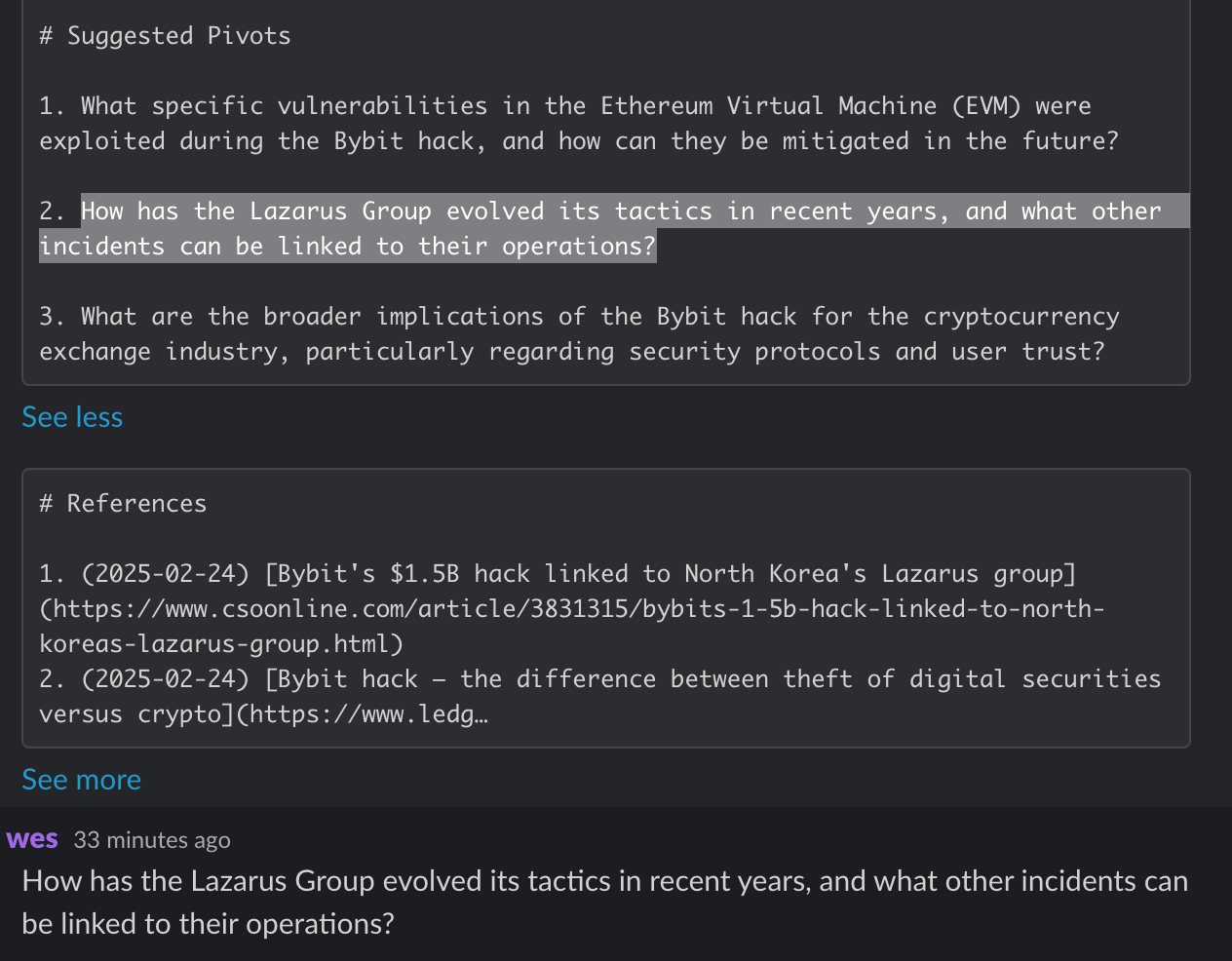The width and height of the screenshot is (1232, 961).
Task: Click 'koreas-lazarus-group.html' URL line
Action: point(221,644)
